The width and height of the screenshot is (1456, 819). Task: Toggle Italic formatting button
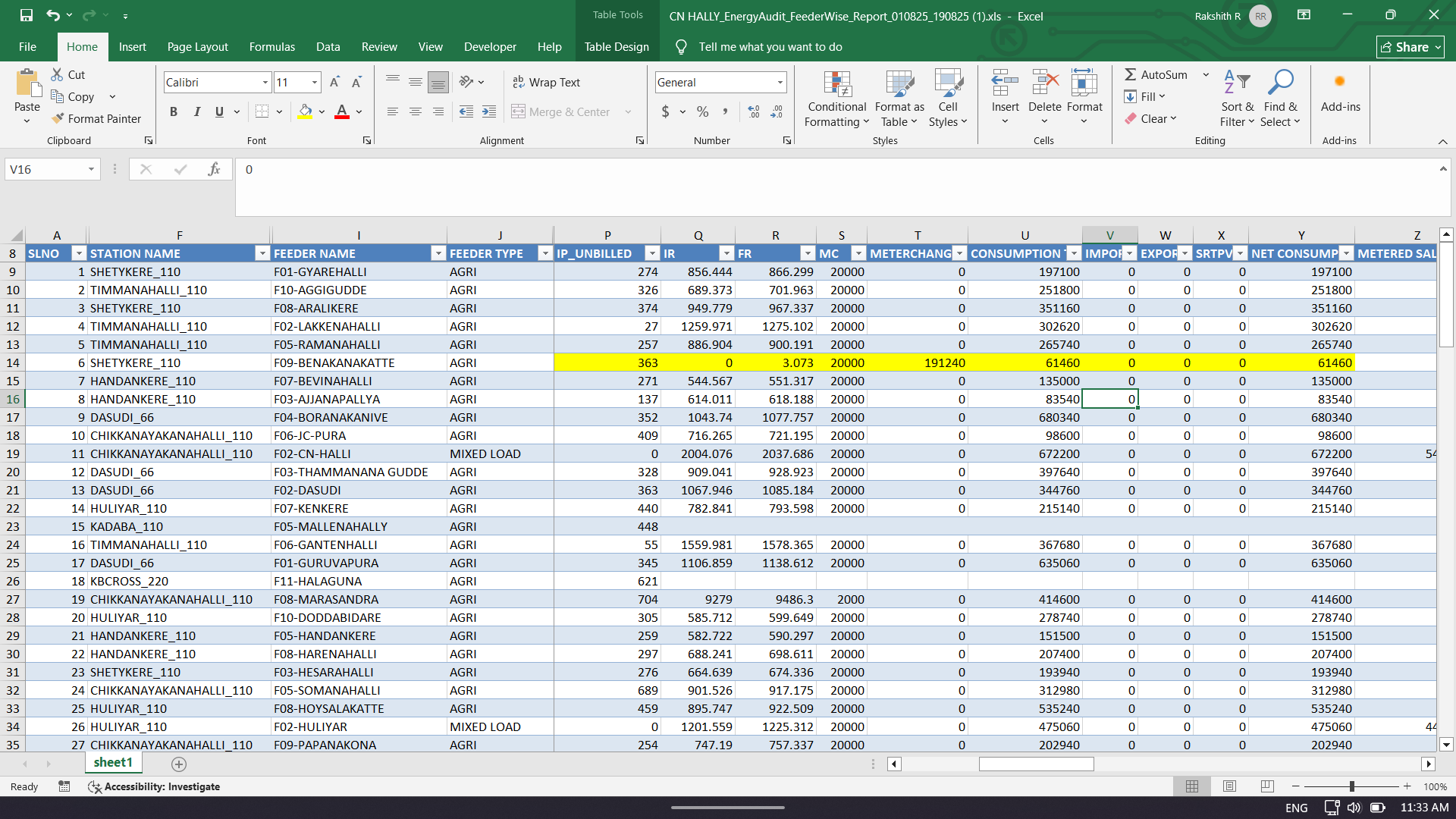(x=196, y=111)
